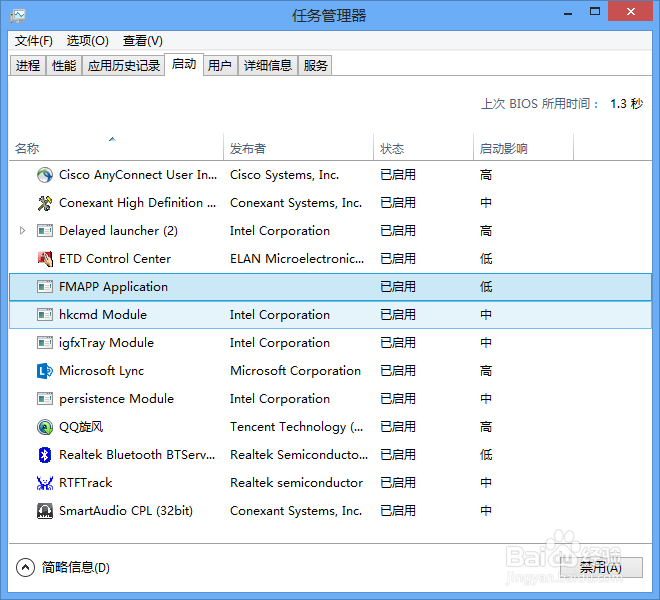Click the Realtek Bluetooth icon
The width and height of the screenshot is (660, 600).
(45, 455)
